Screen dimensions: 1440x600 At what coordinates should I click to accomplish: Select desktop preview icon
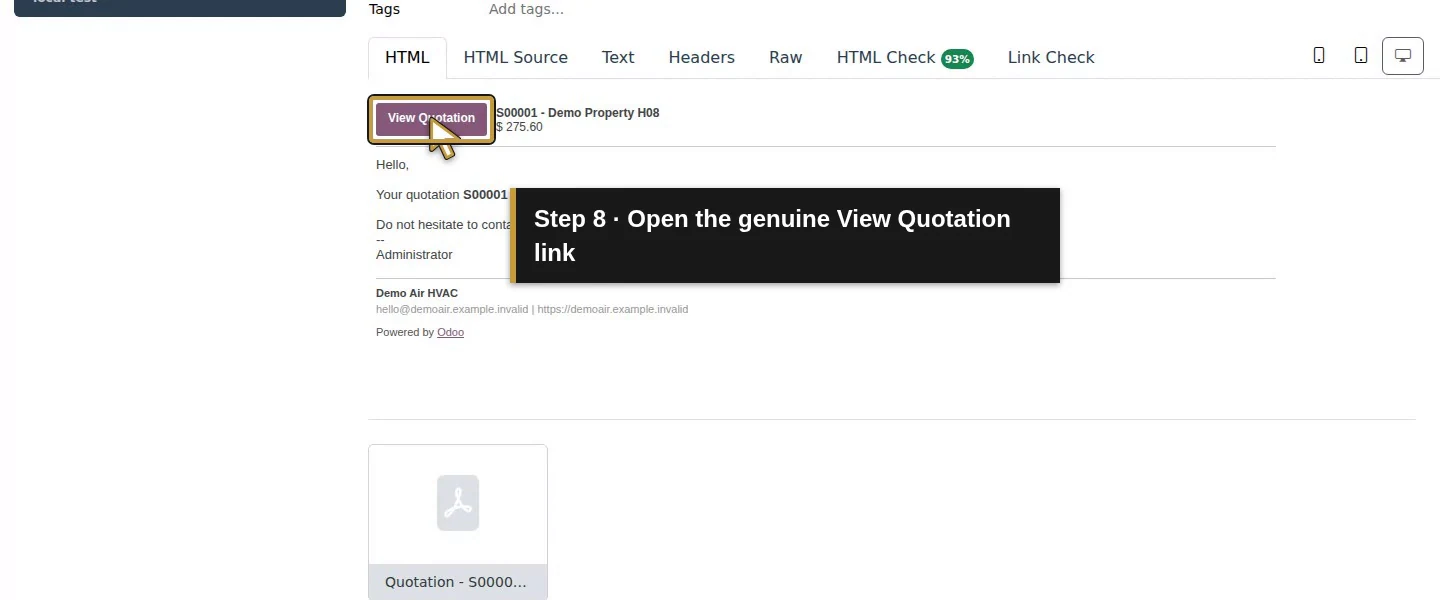pyautogui.click(x=1403, y=56)
